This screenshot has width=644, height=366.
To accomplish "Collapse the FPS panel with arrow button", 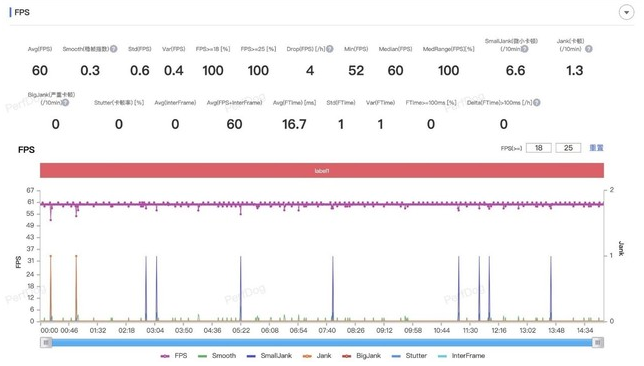I will click(x=626, y=12).
